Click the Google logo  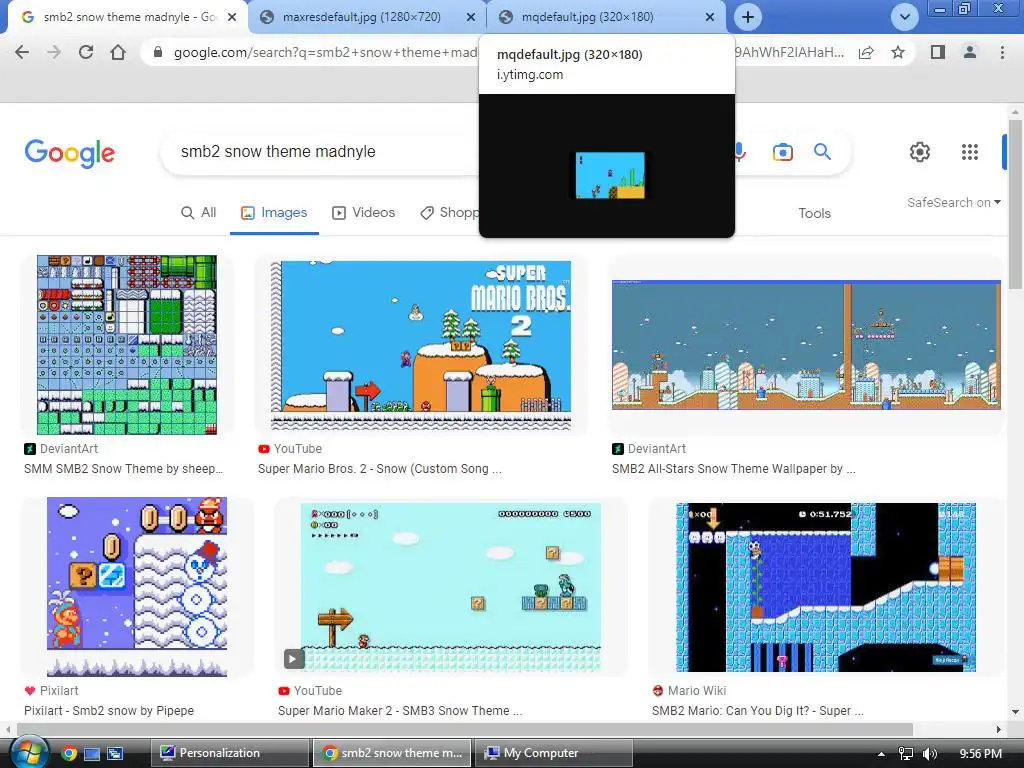(x=69, y=153)
